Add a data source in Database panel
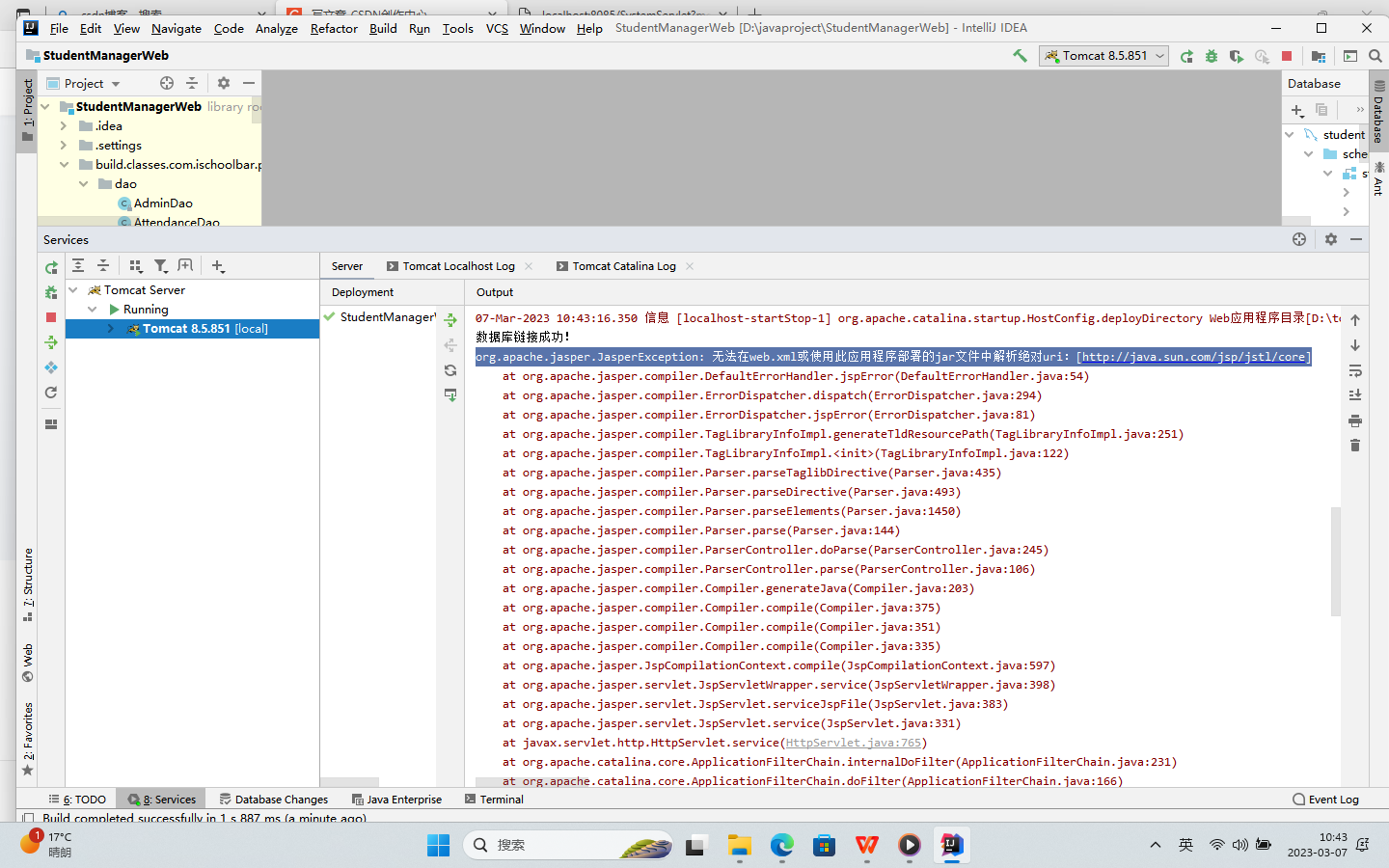The width and height of the screenshot is (1389, 868). pos(1297,110)
